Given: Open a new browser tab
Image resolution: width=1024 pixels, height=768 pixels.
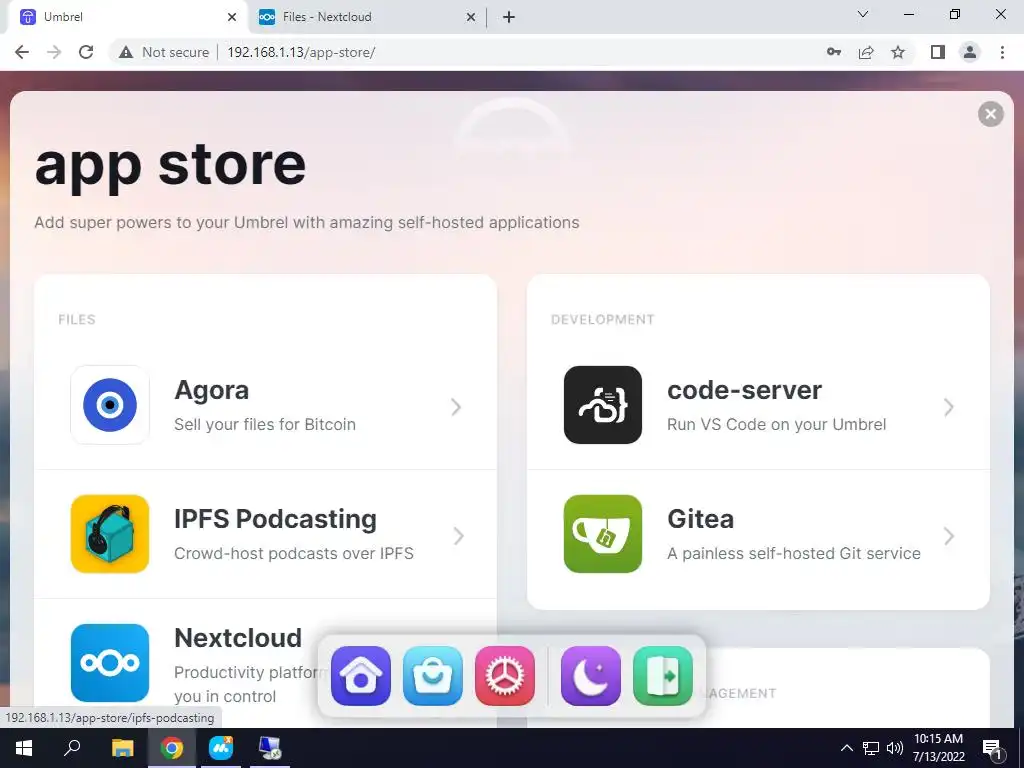Looking at the screenshot, I should click(509, 17).
